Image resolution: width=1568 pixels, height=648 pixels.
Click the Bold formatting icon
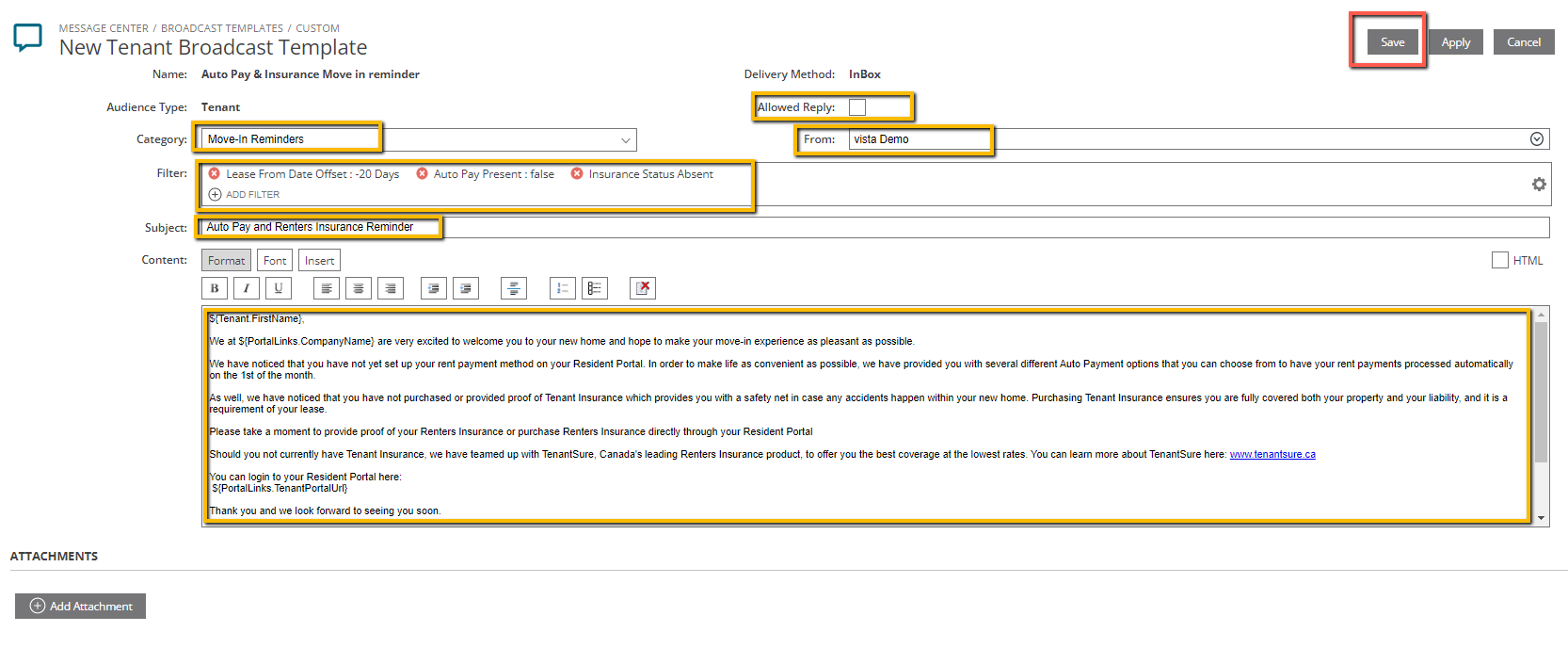pos(215,288)
